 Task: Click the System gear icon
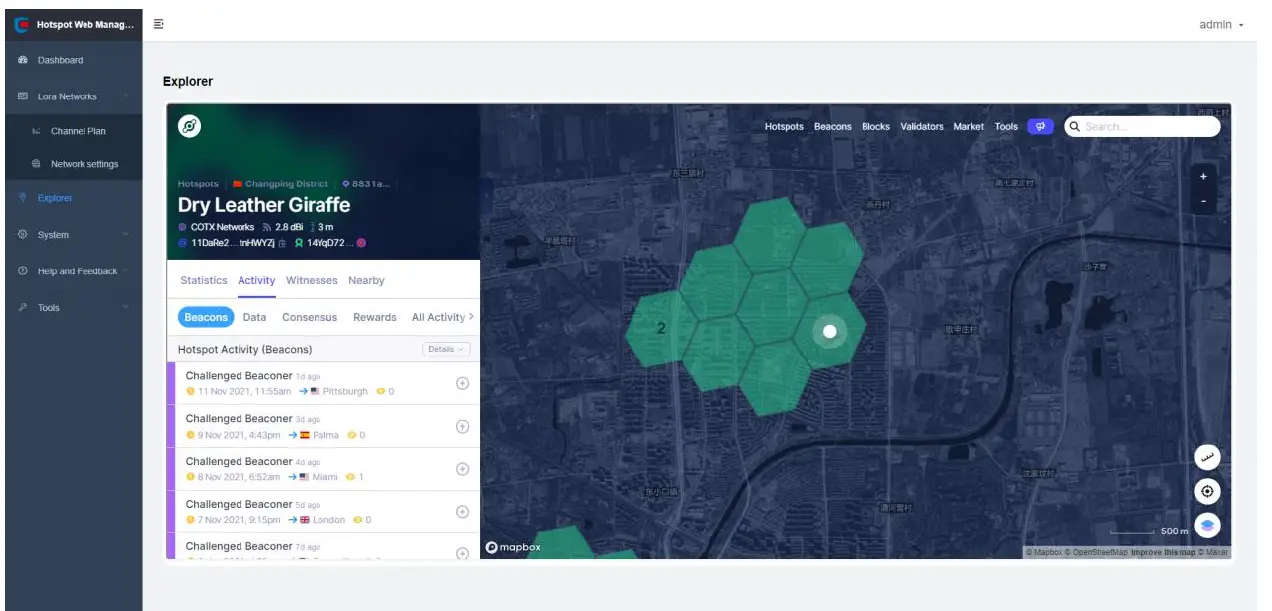22,235
